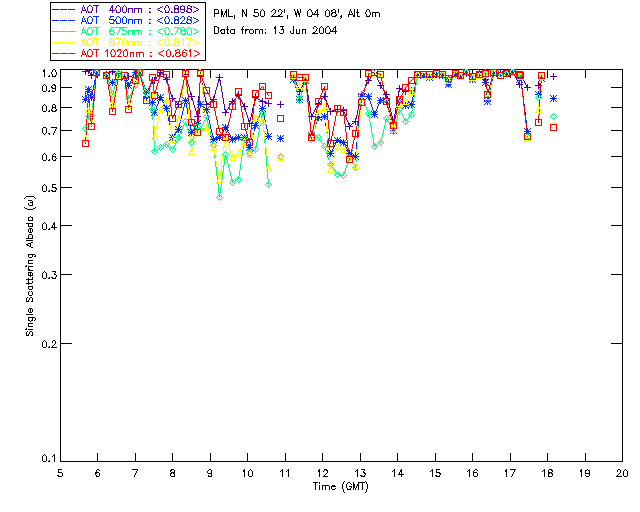The image size is (640, 512).
Task: Click the x-axis tick label 20
Action: click(622, 473)
